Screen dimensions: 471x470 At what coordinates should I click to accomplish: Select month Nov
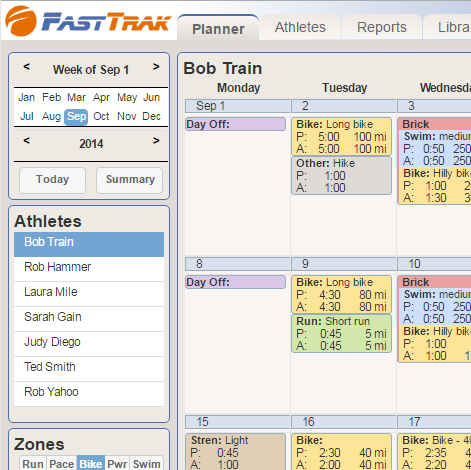click(x=127, y=116)
